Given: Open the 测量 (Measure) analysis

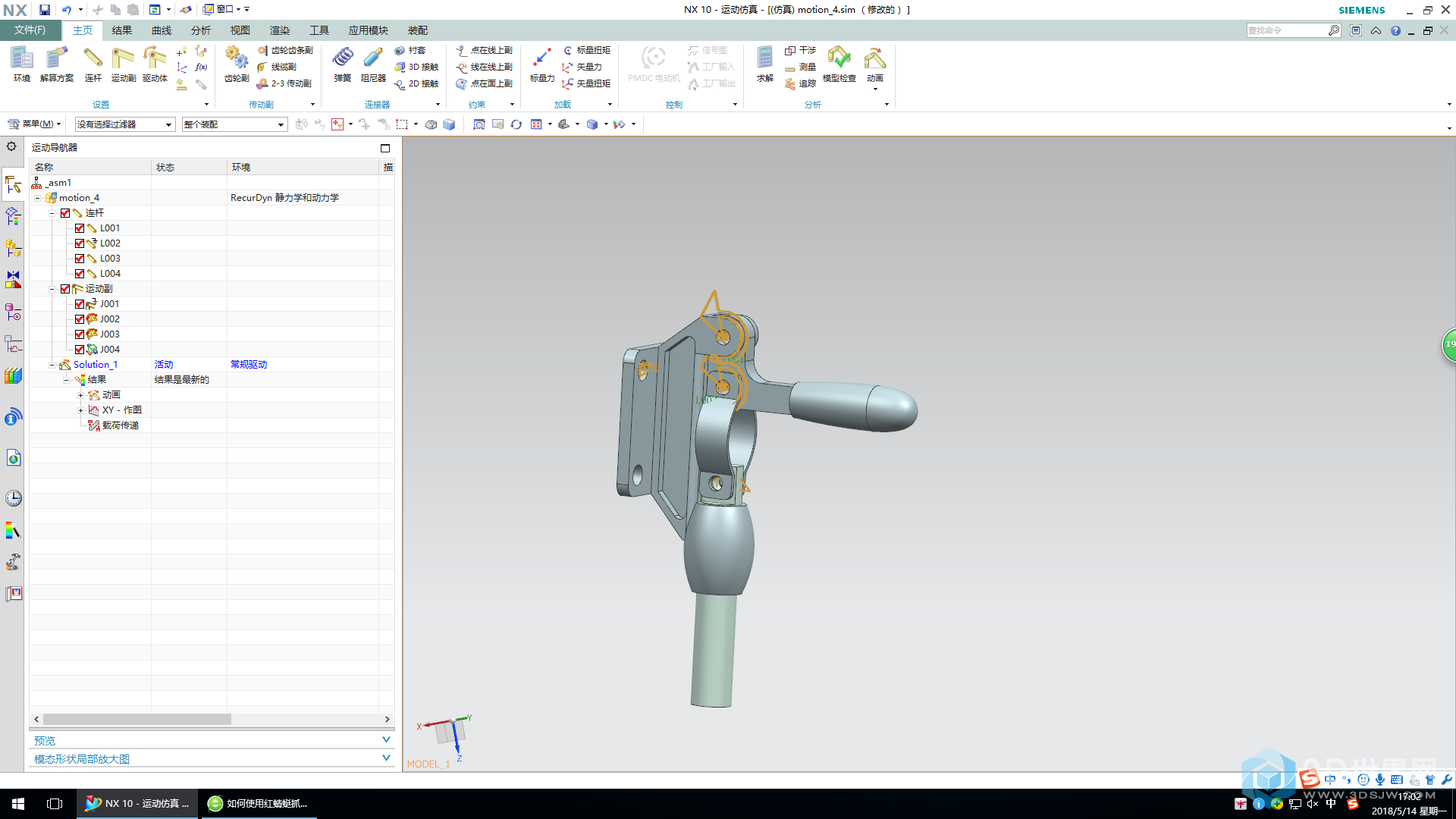Looking at the screenshot, I should (x=800, y=67).
